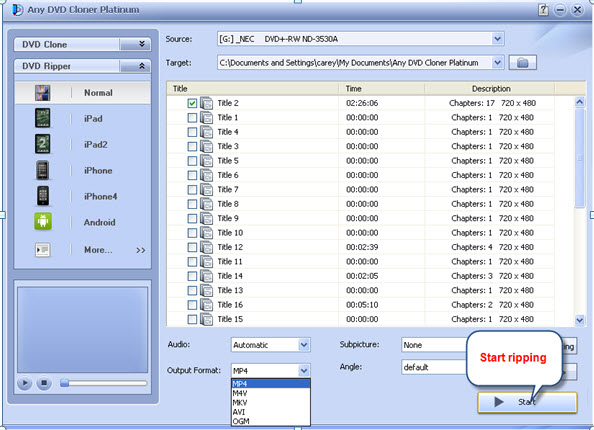Open the More... profiles icon
This screenshot has height=430, width=594.
(42, 250)
